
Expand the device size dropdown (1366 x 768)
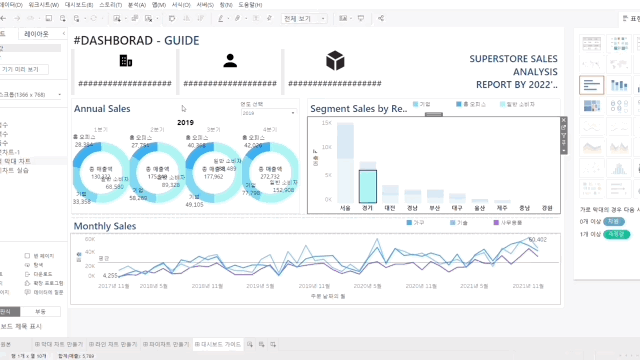coord(31,95)
